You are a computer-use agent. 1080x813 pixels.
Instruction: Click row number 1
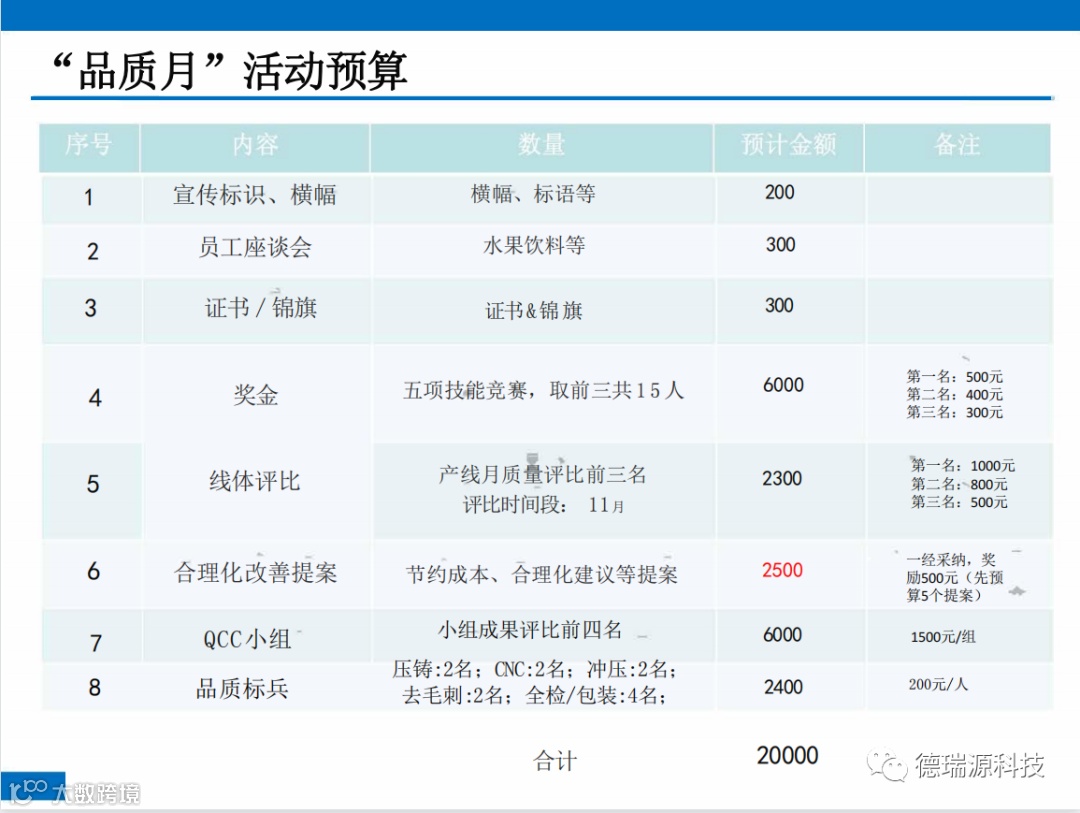coord(89,198)
